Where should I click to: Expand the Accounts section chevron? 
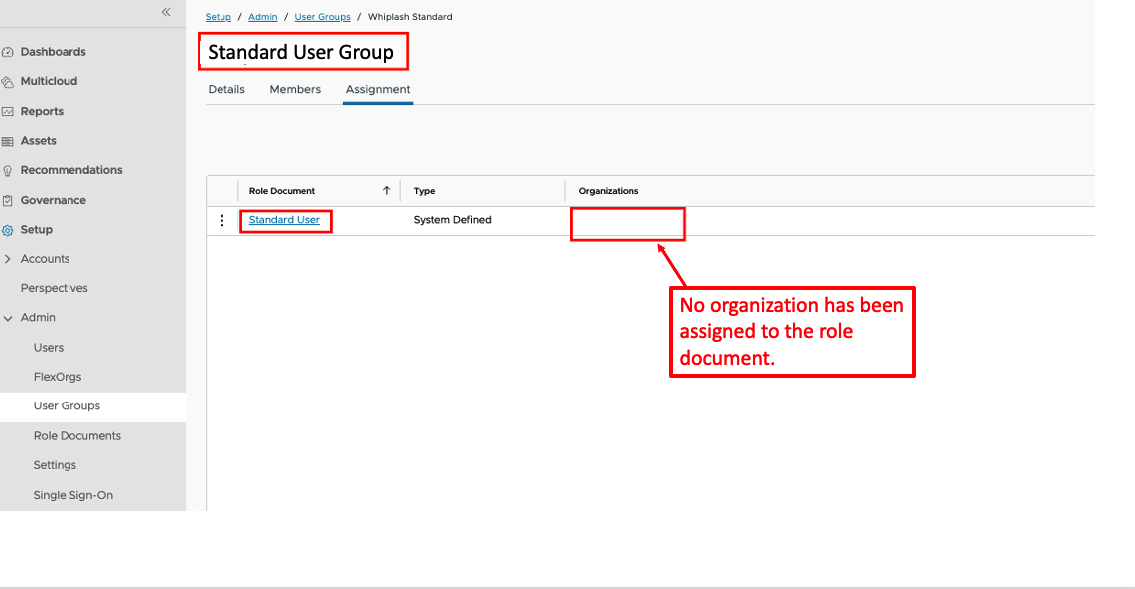[x=7, y=259]
